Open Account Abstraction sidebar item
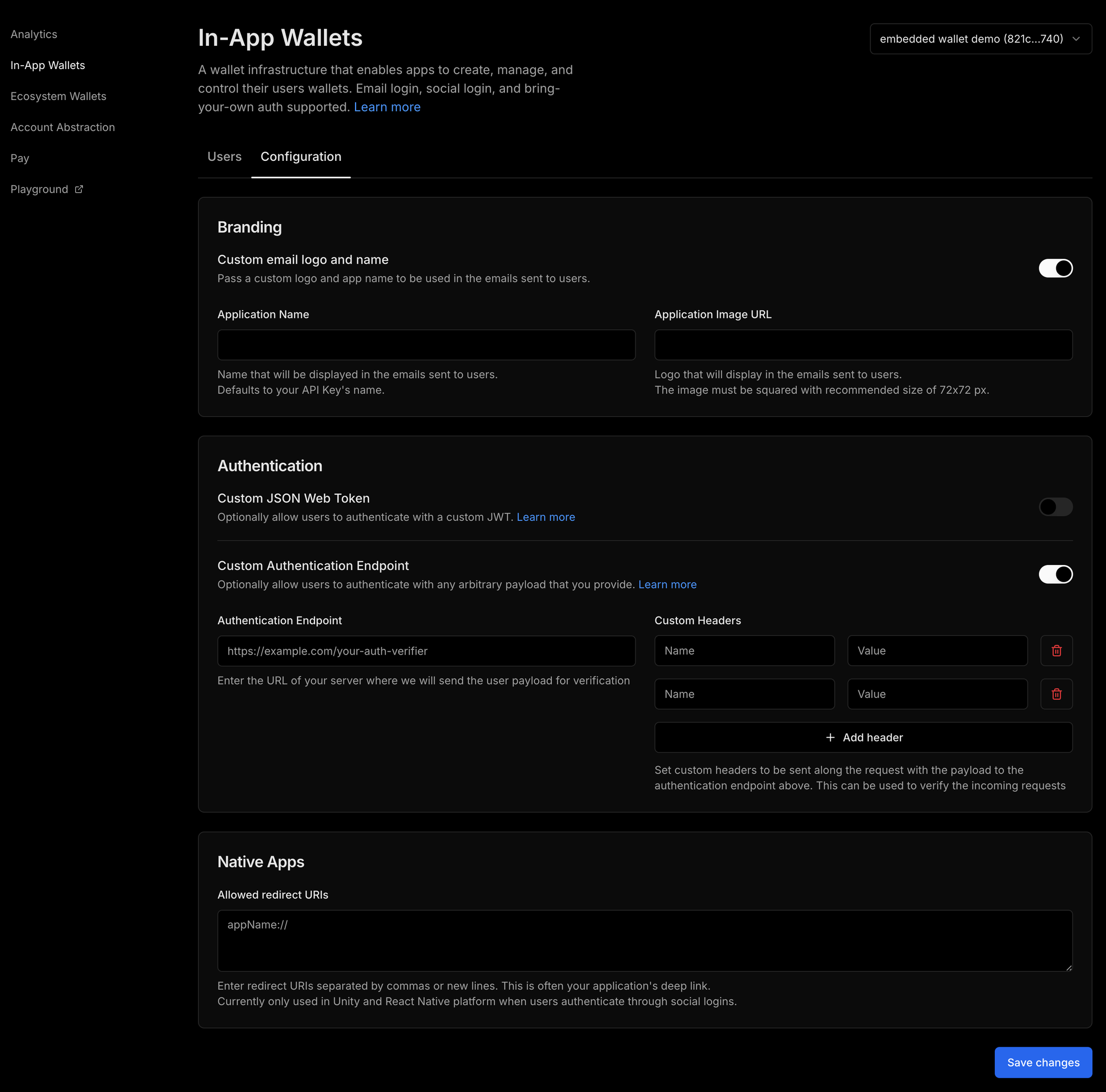The image size is (1106, 1092). [x=62, y=127]
